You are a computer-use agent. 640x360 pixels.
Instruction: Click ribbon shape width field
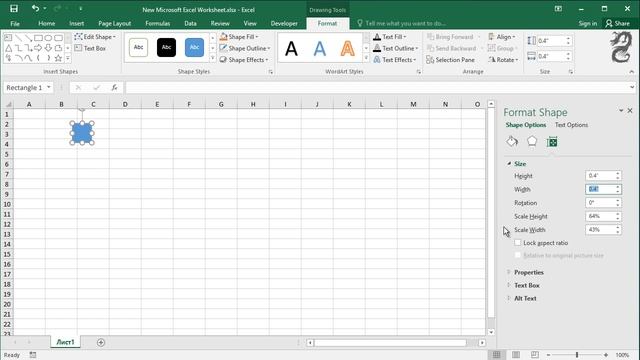551,56
